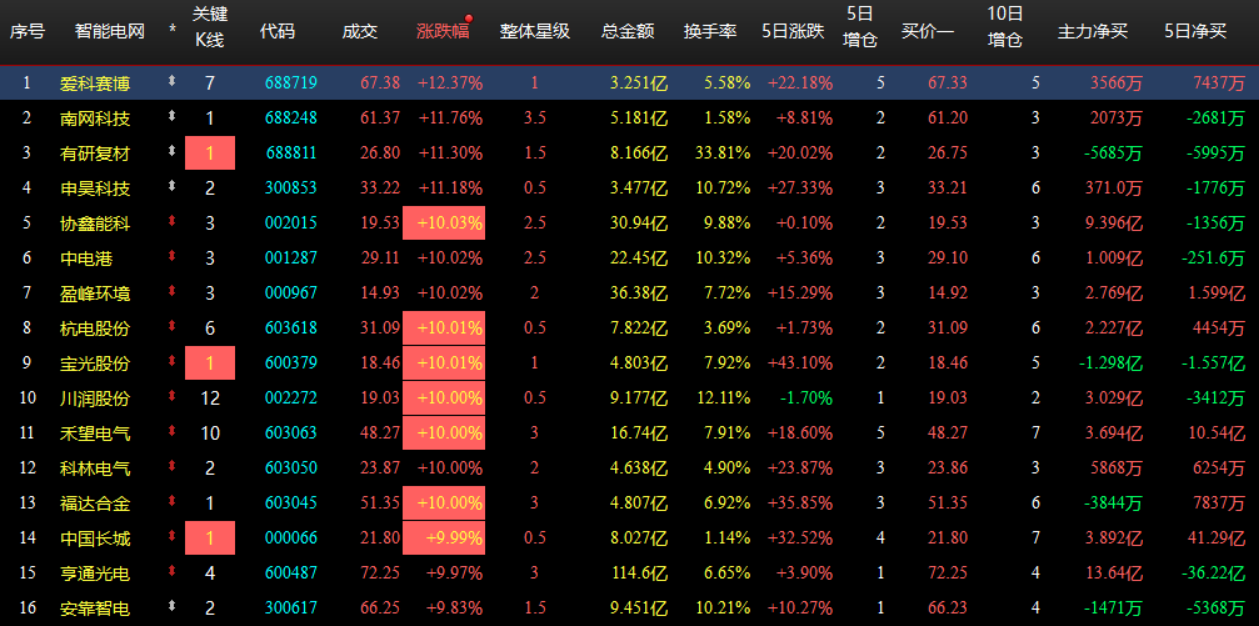Click the red marker icon beside 协鑫能科
Viewport: 1259px width, 626px height.
[172, 222]
